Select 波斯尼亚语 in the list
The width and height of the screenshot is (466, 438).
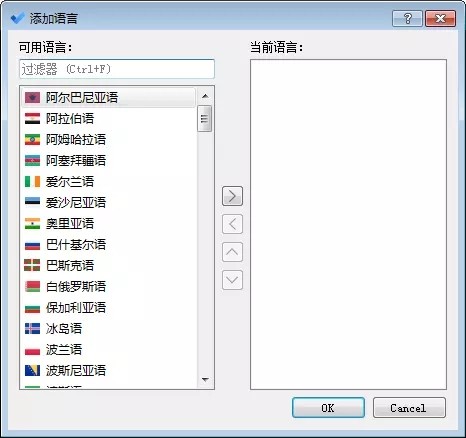click(x=108, y=371)
